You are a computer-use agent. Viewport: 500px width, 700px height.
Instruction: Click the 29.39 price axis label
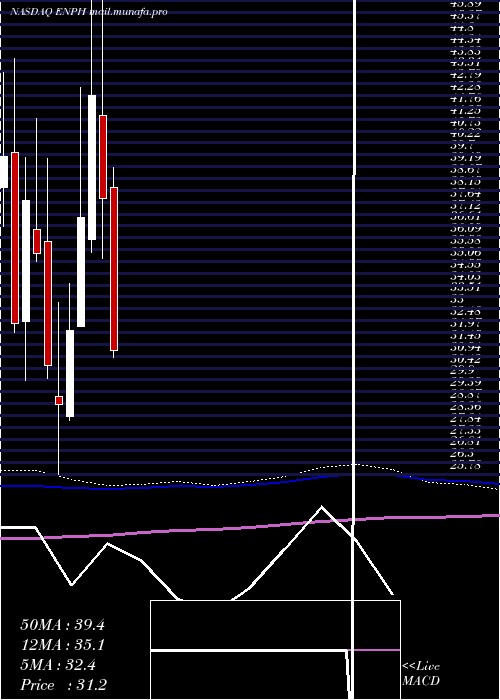point(466,383)
